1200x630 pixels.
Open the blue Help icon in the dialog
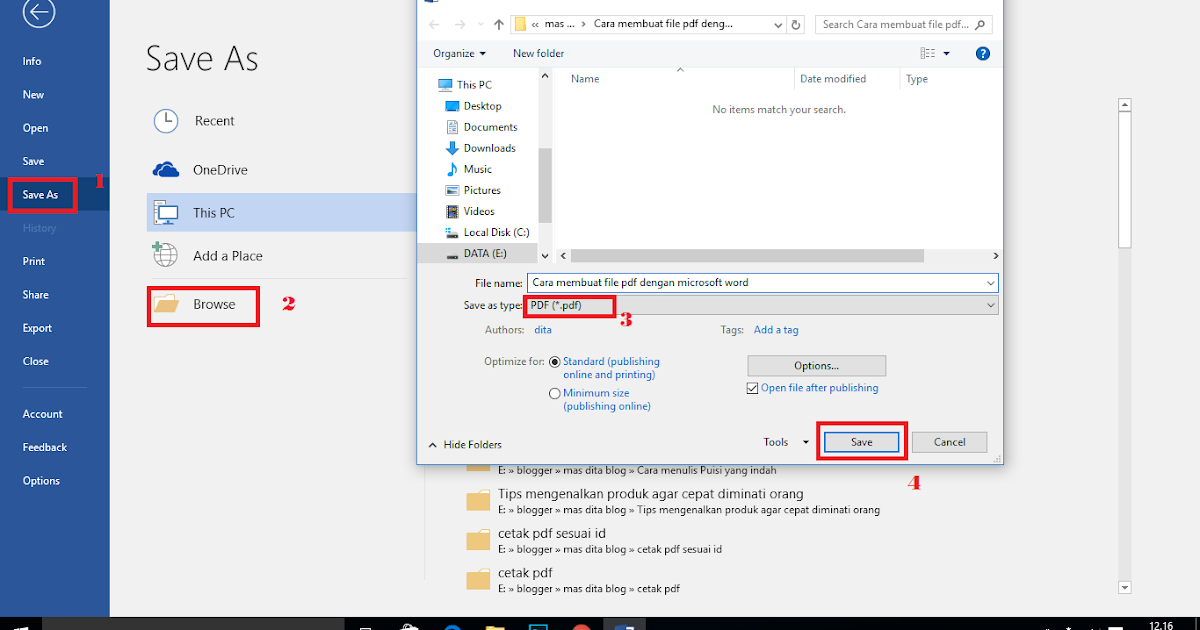[983, 53]
